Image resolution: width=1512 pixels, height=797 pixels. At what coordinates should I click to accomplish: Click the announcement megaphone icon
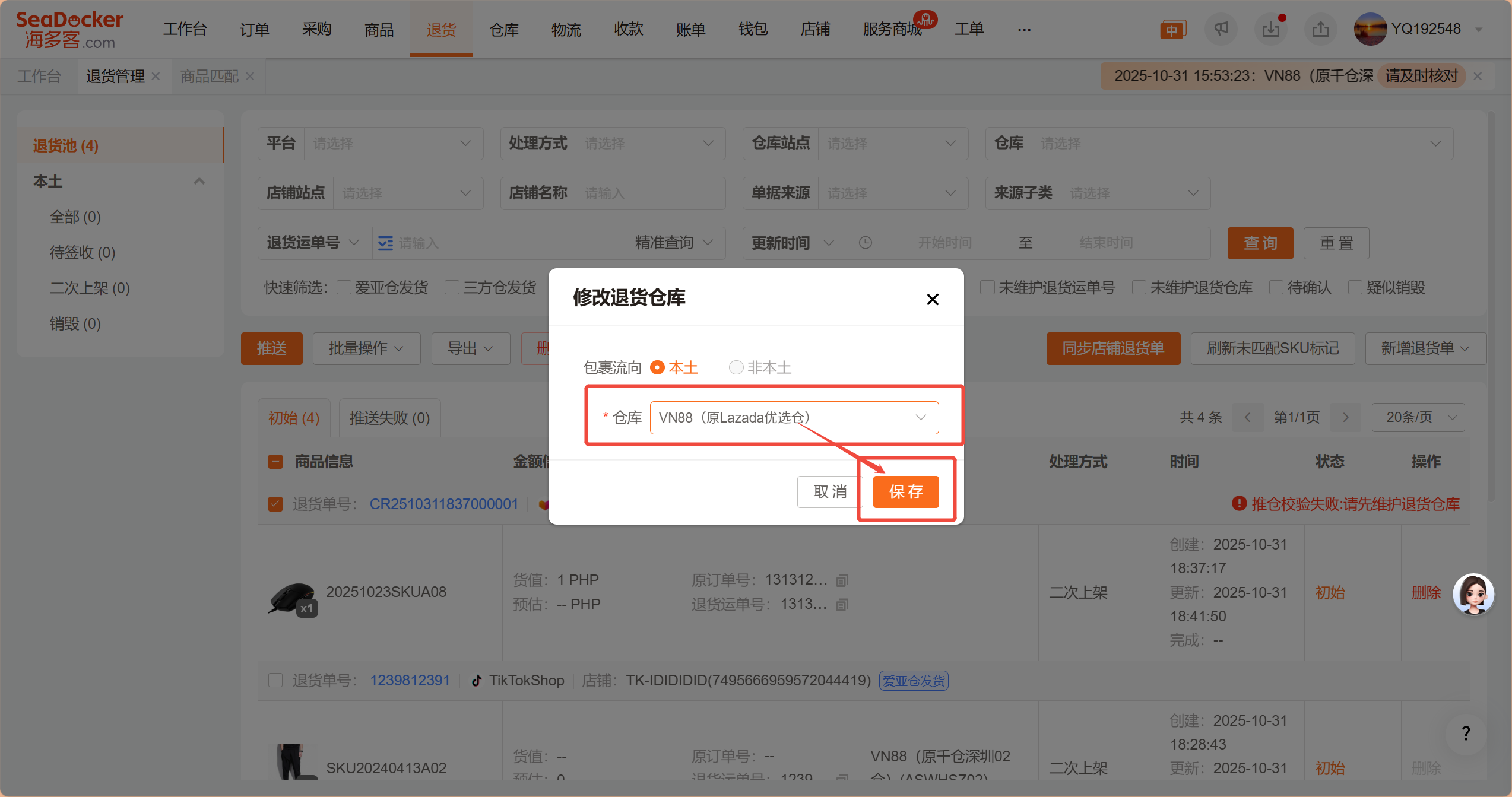pos(1221,28)
